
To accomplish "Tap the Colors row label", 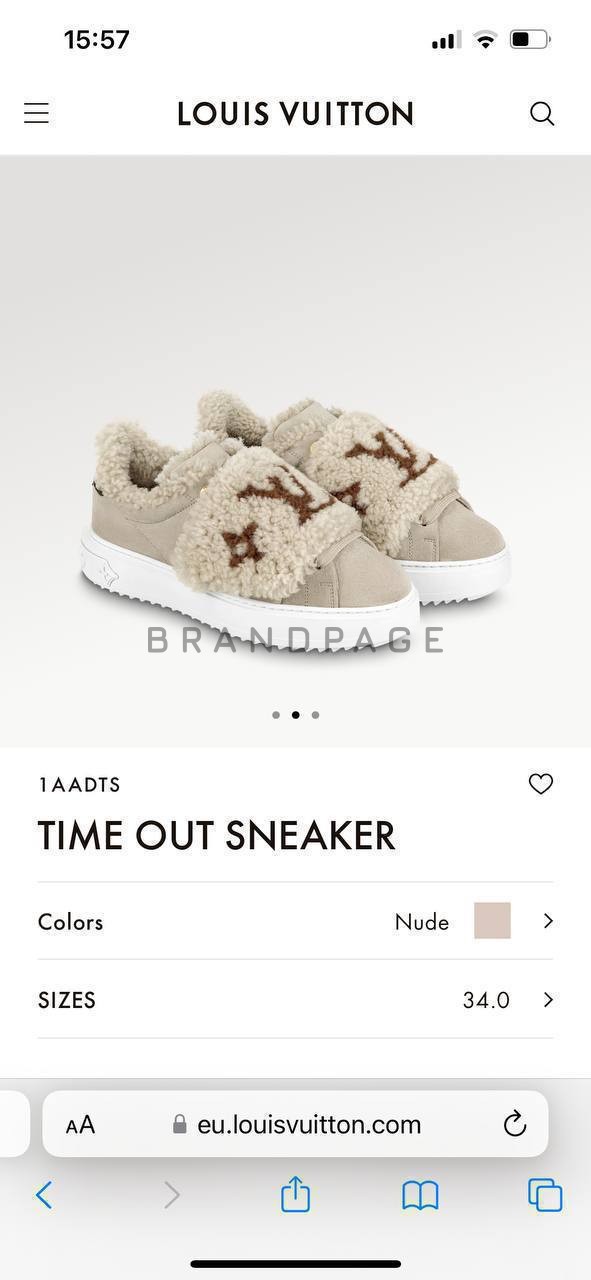I will pos(70,922).
